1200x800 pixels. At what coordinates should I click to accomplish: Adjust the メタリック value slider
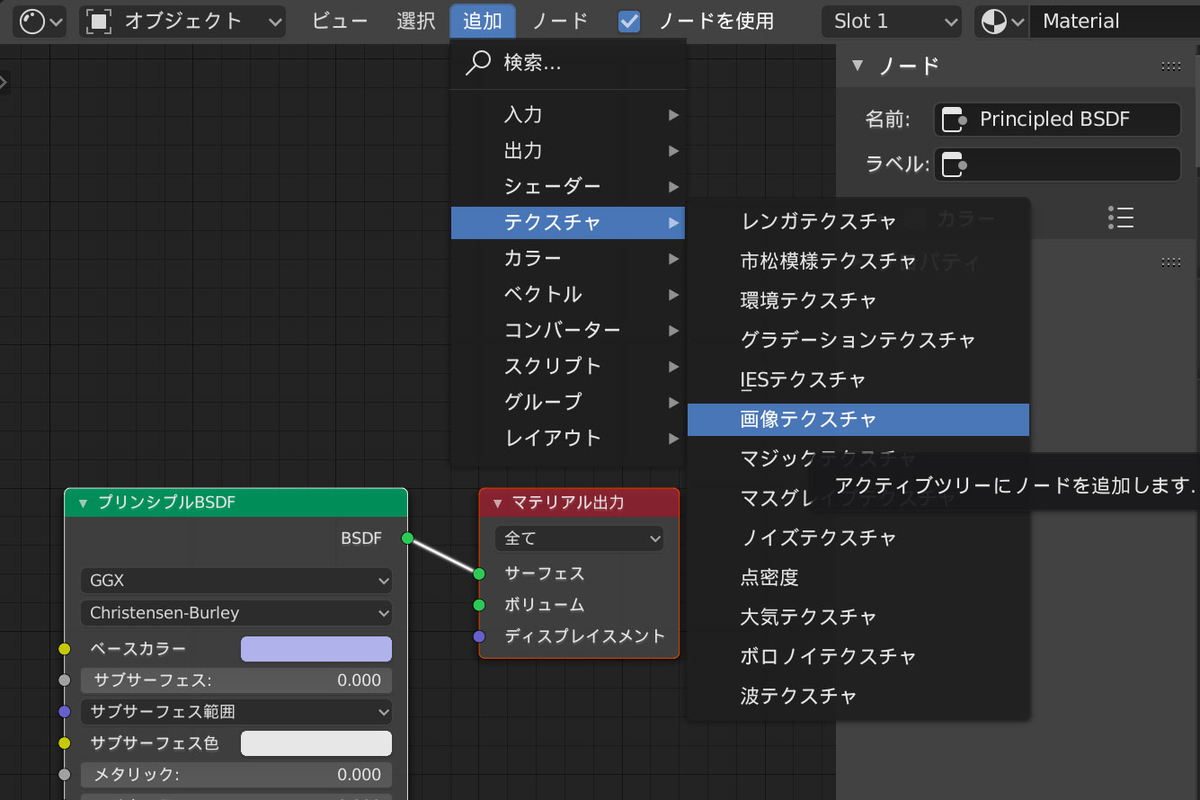coord(235,775)
